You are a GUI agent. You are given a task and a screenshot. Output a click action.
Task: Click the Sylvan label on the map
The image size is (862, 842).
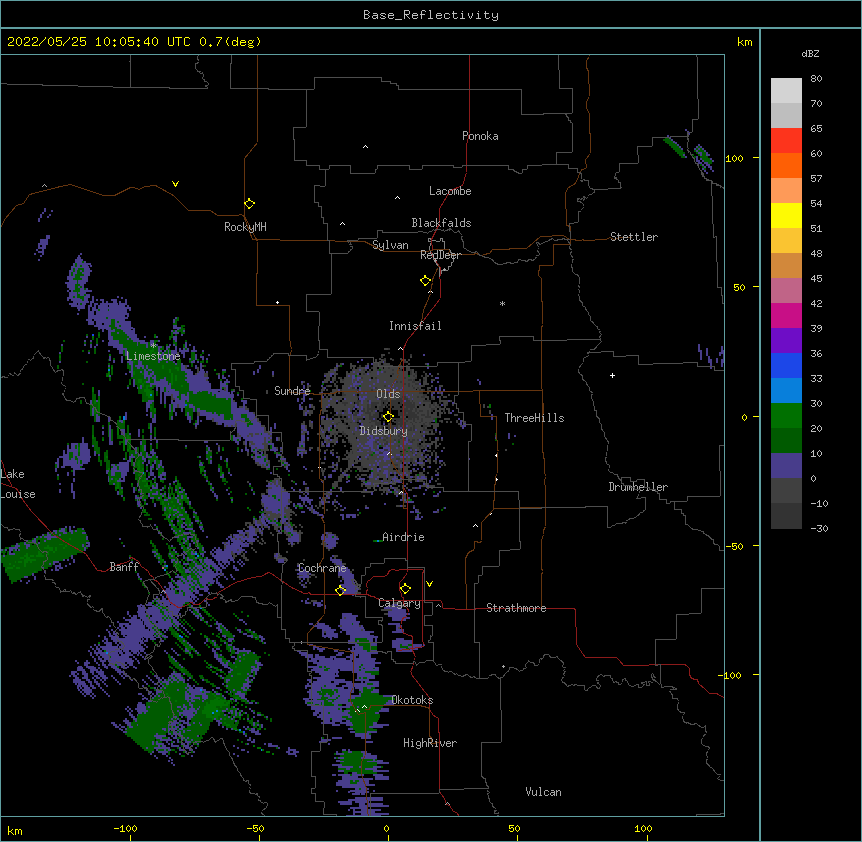coord(390,245)
